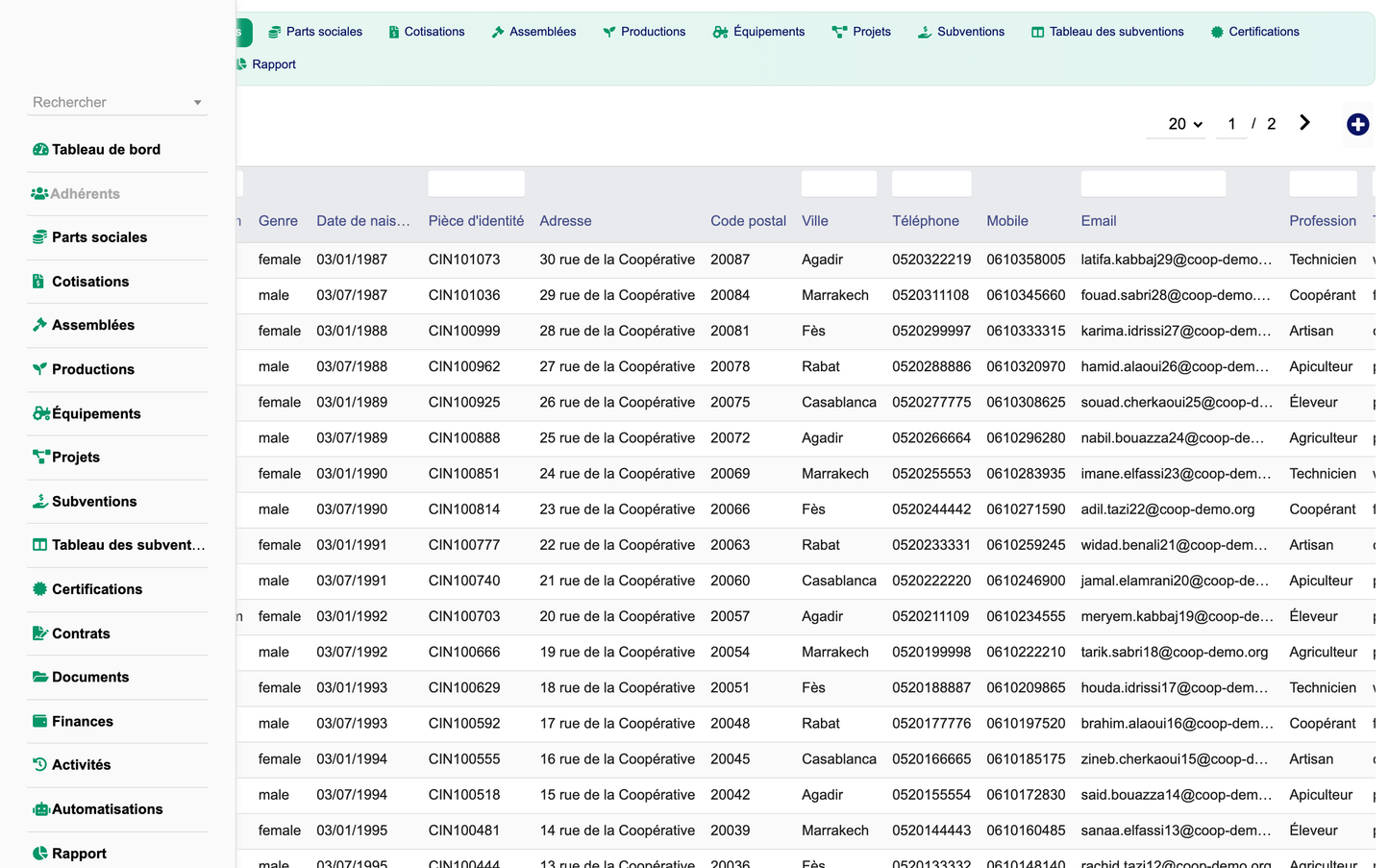Screen dimensions: 1389x868
Task: Click mobile 0610308625
Action: [x=1026, y=402]
